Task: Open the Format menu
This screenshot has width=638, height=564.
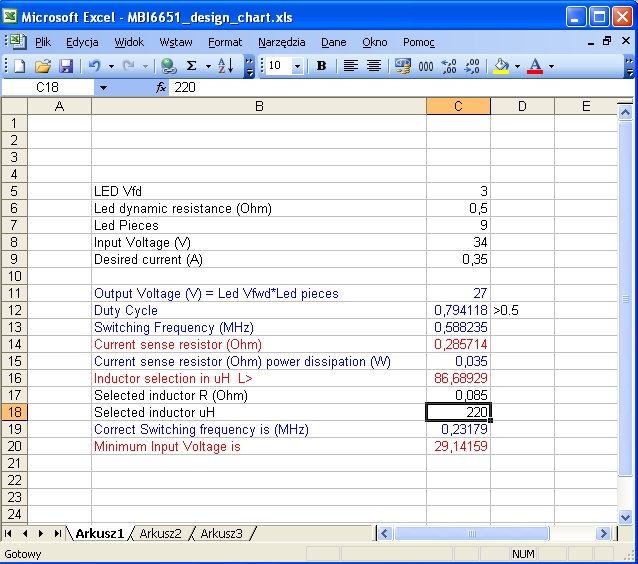Action: (x=225, y=42)
